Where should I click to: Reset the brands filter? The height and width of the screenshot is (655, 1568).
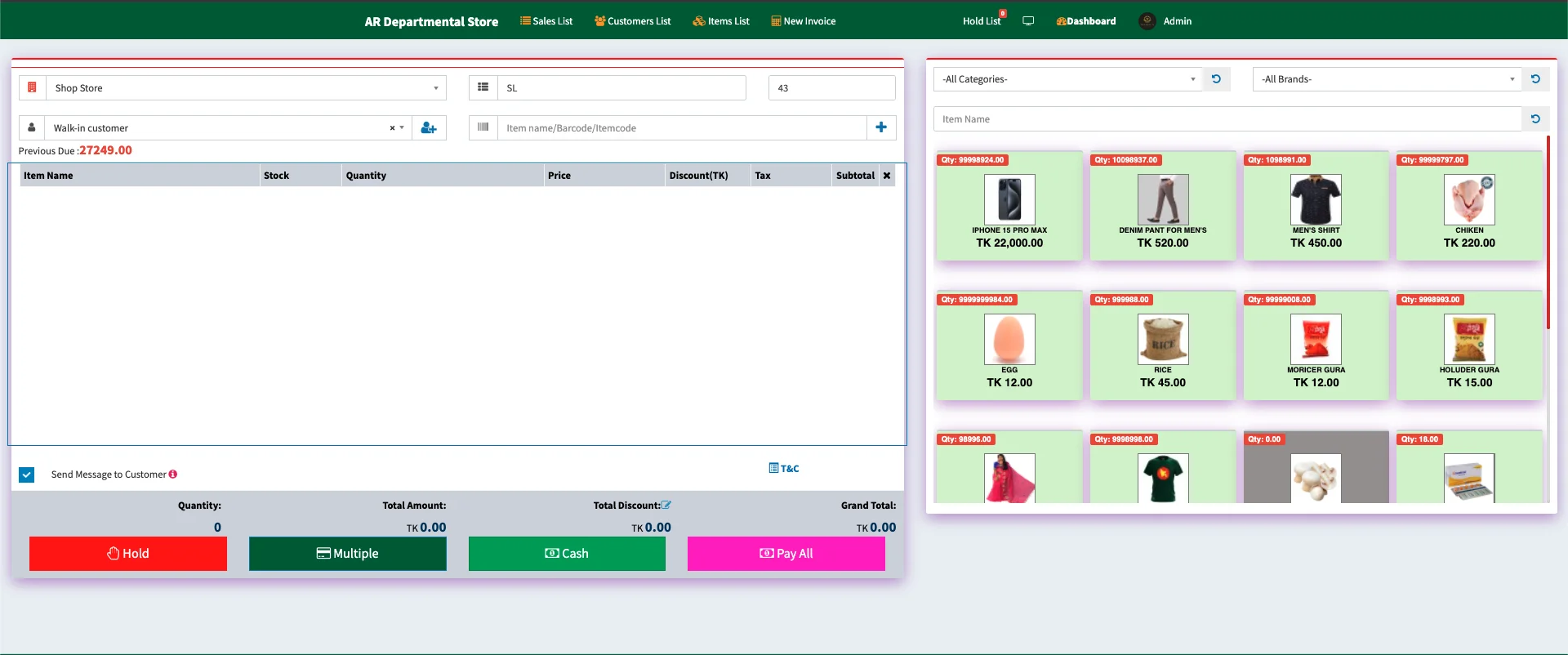point(1535,79)
